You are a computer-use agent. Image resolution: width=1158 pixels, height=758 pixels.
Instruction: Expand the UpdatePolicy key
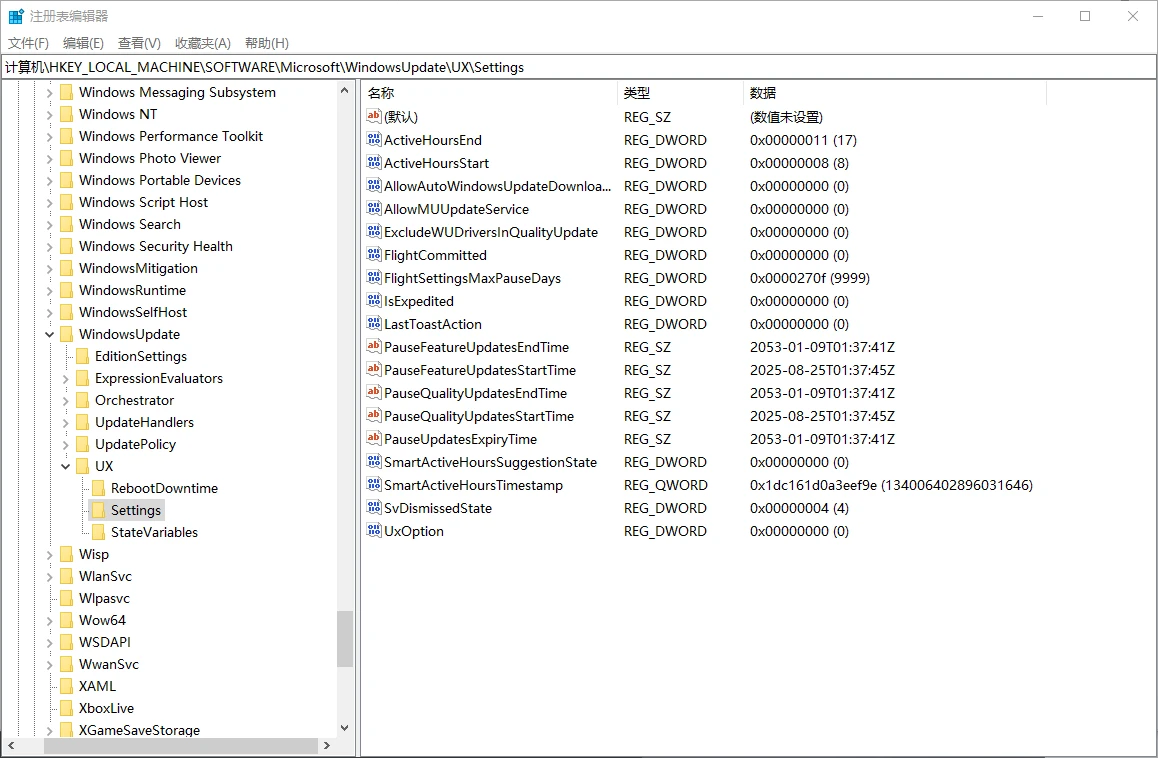[x=65, y=444]
